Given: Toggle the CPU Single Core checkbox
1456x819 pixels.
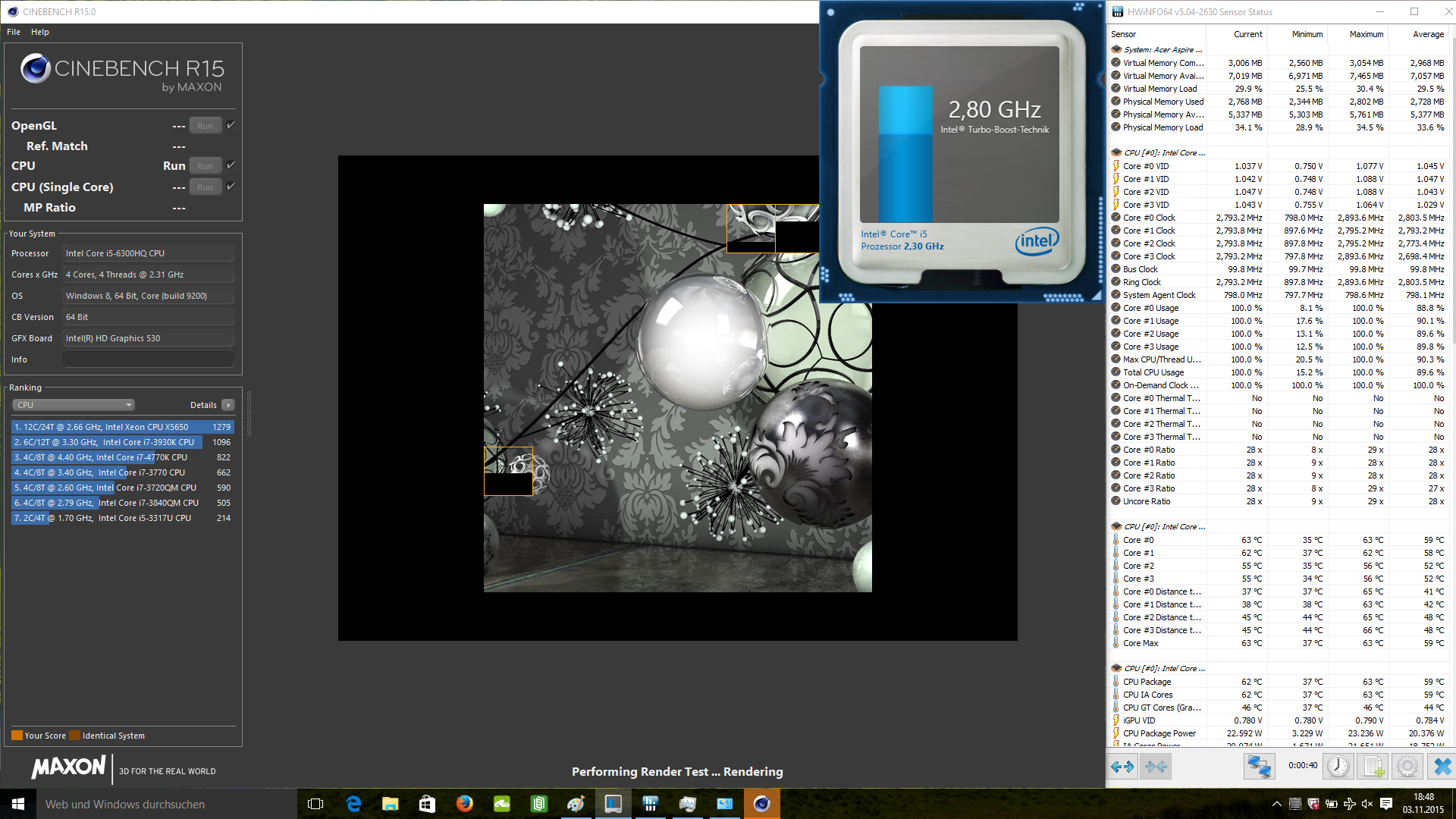Looking at the screenshot, I should click(x=231, y=186).
